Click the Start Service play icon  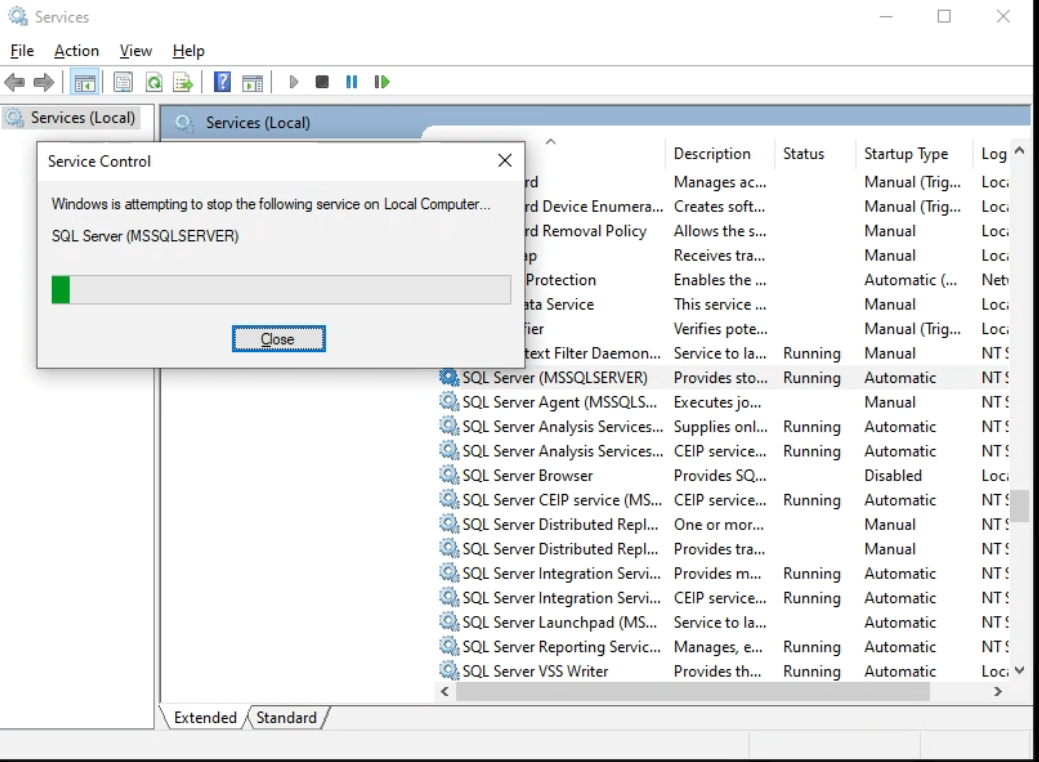[294, 82]
